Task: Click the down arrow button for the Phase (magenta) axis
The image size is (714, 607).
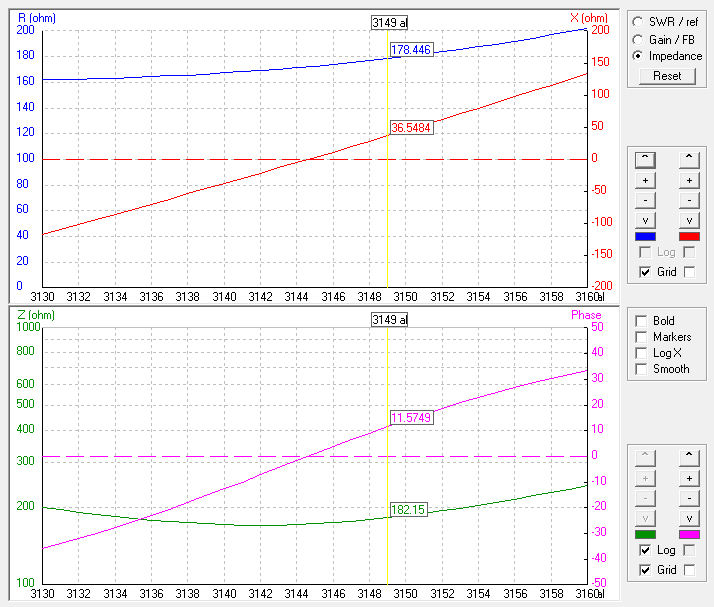Action: pyautogui.click(x=689, y=518)
